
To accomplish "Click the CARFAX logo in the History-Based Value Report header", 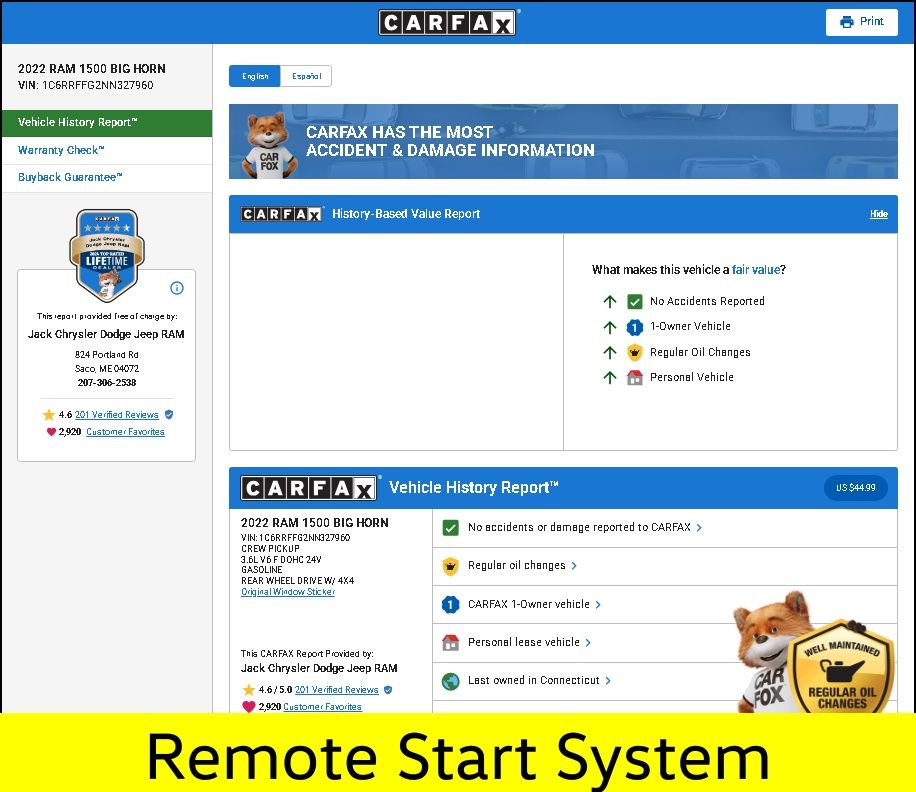I will [x=282, y=214].
